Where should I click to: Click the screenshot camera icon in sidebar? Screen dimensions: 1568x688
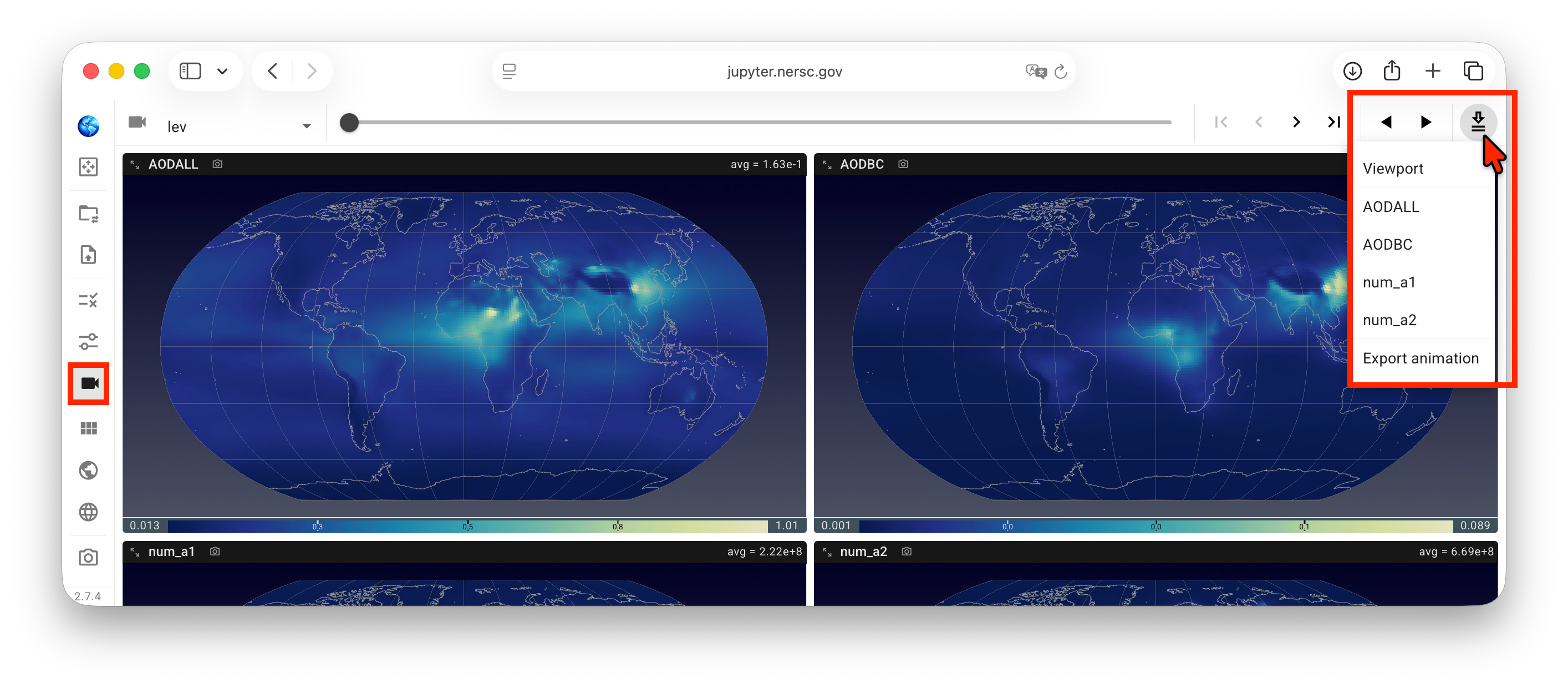pos(88,557)
